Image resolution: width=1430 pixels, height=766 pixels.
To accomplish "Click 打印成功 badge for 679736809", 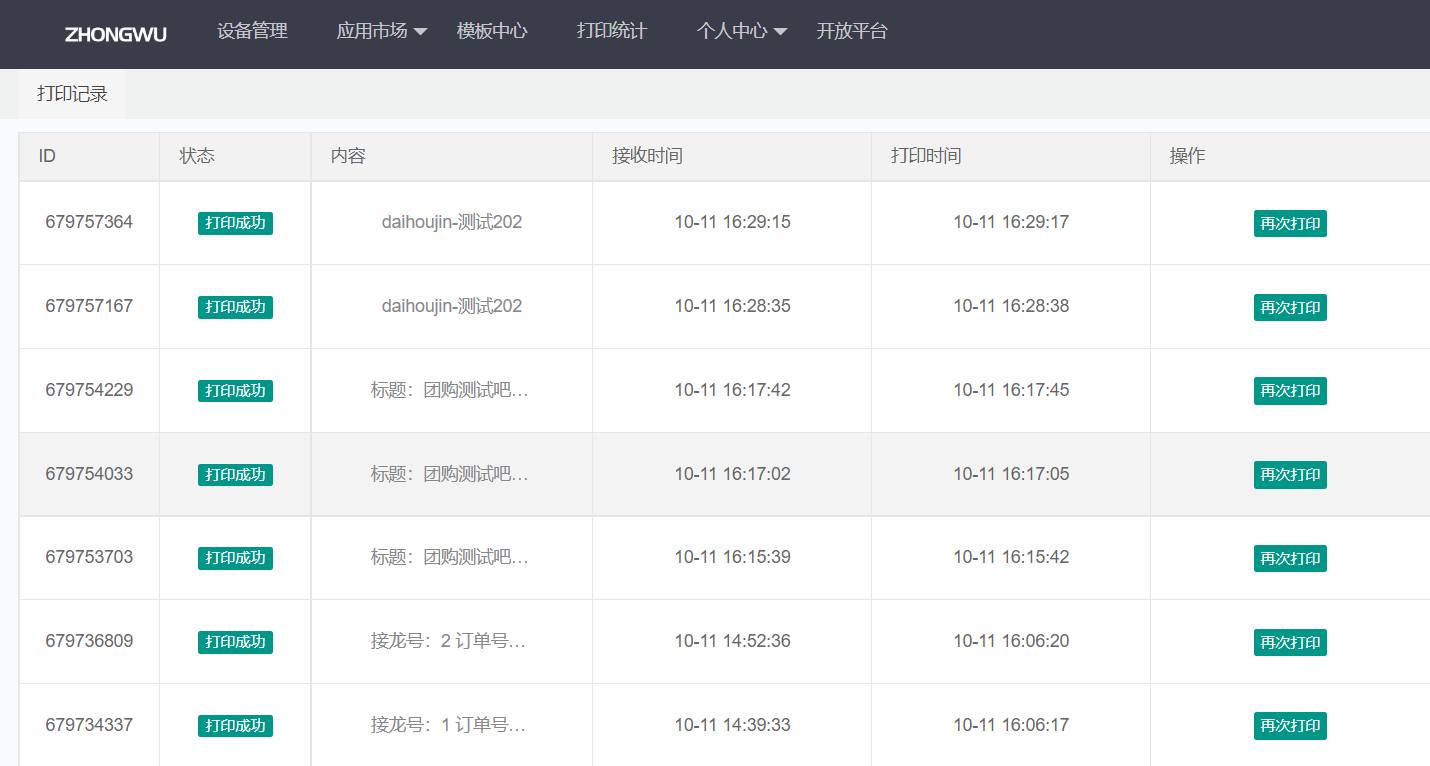I will (235, 642).
